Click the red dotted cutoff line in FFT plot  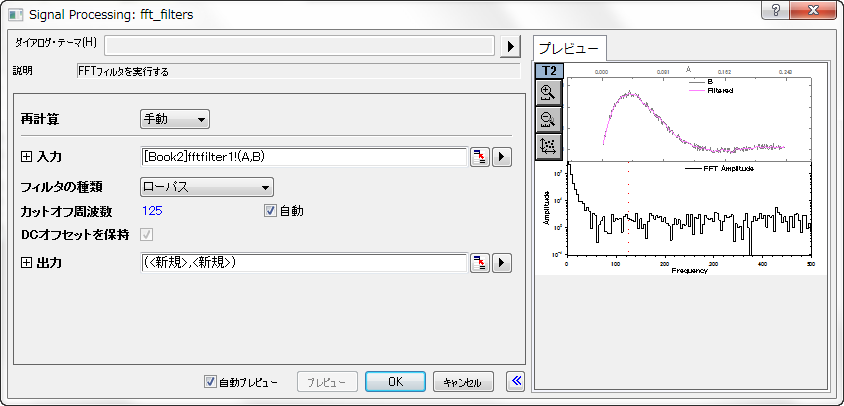[628, 209]
